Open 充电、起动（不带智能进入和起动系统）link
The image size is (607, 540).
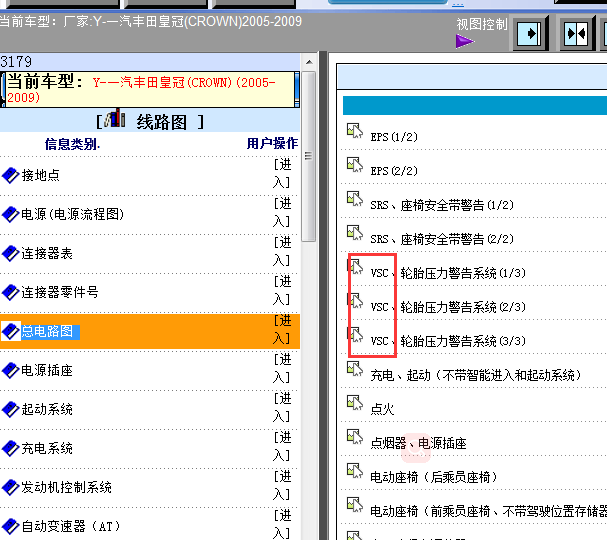pos(476,375)
